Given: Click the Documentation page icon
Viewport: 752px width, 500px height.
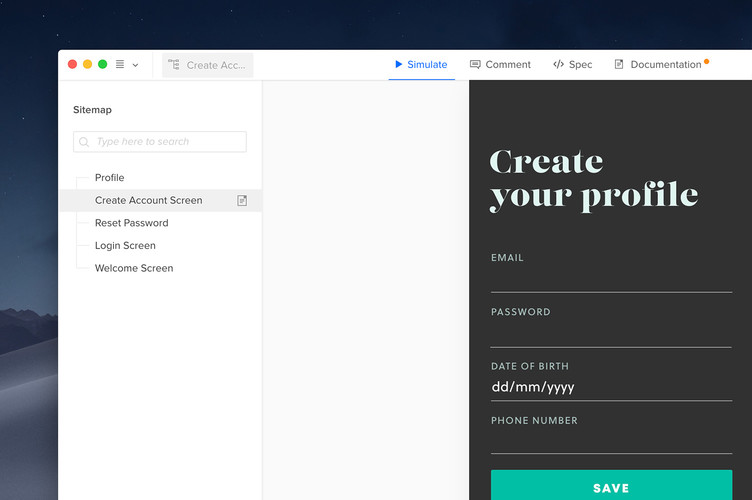Looking at the screenshot, I should (x=619, y=64).
